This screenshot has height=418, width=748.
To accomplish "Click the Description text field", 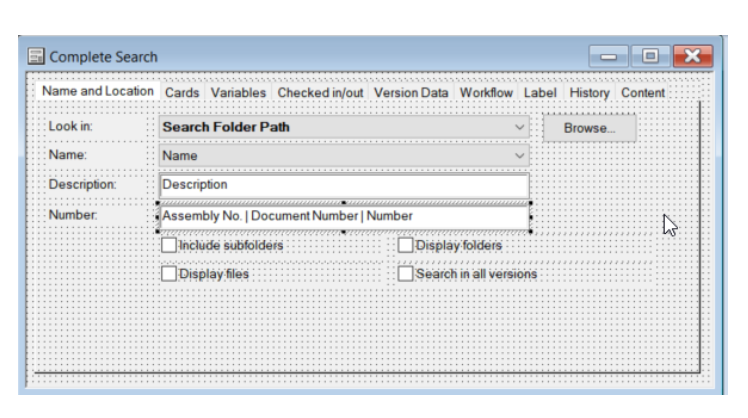I will point(343,185).
